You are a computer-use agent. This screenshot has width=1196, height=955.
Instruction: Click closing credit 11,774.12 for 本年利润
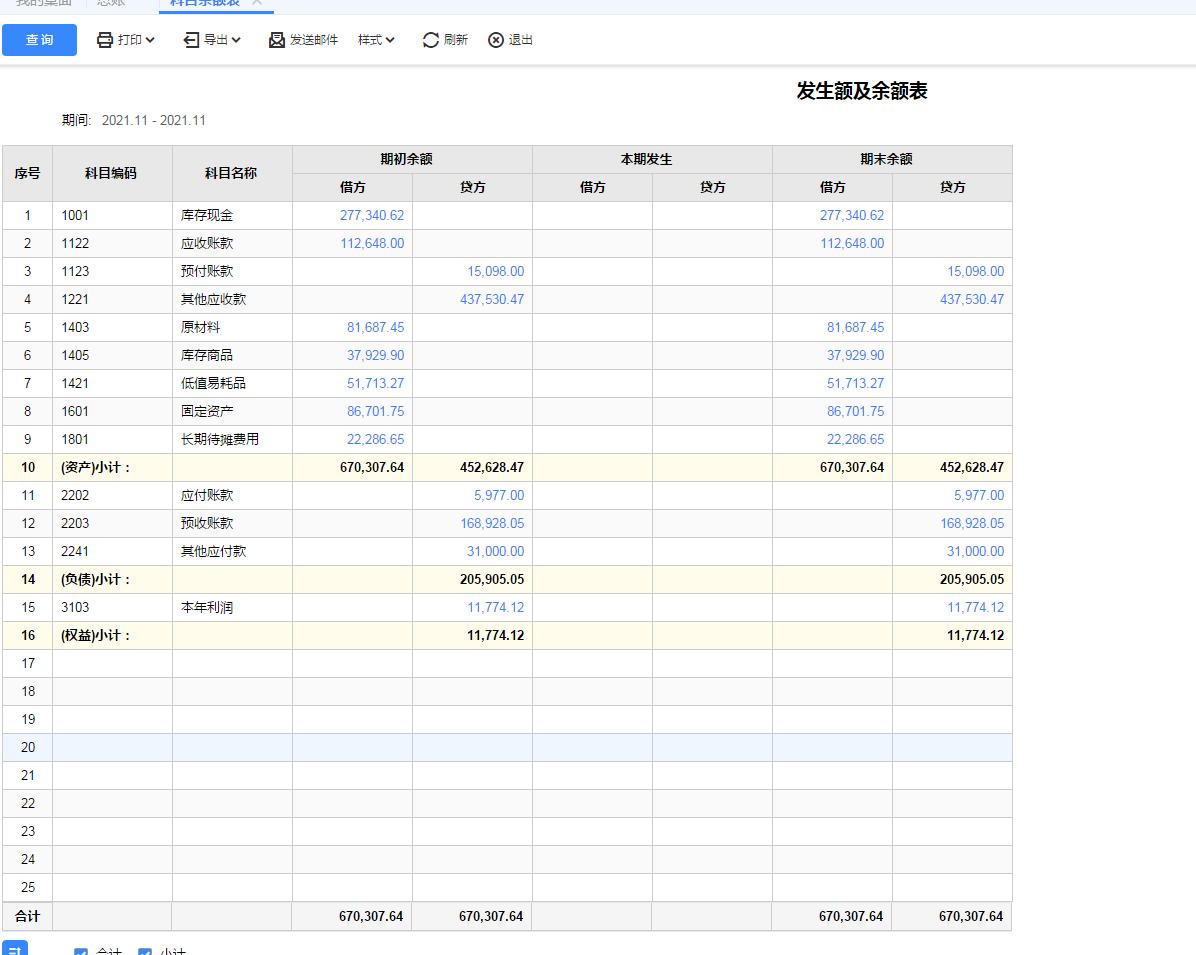976,608
